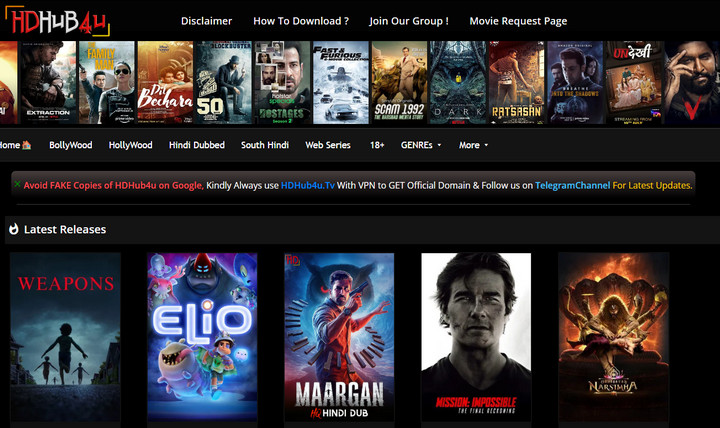Open the HollyWood category
This screenshot has height=428, width=720.
130,145
